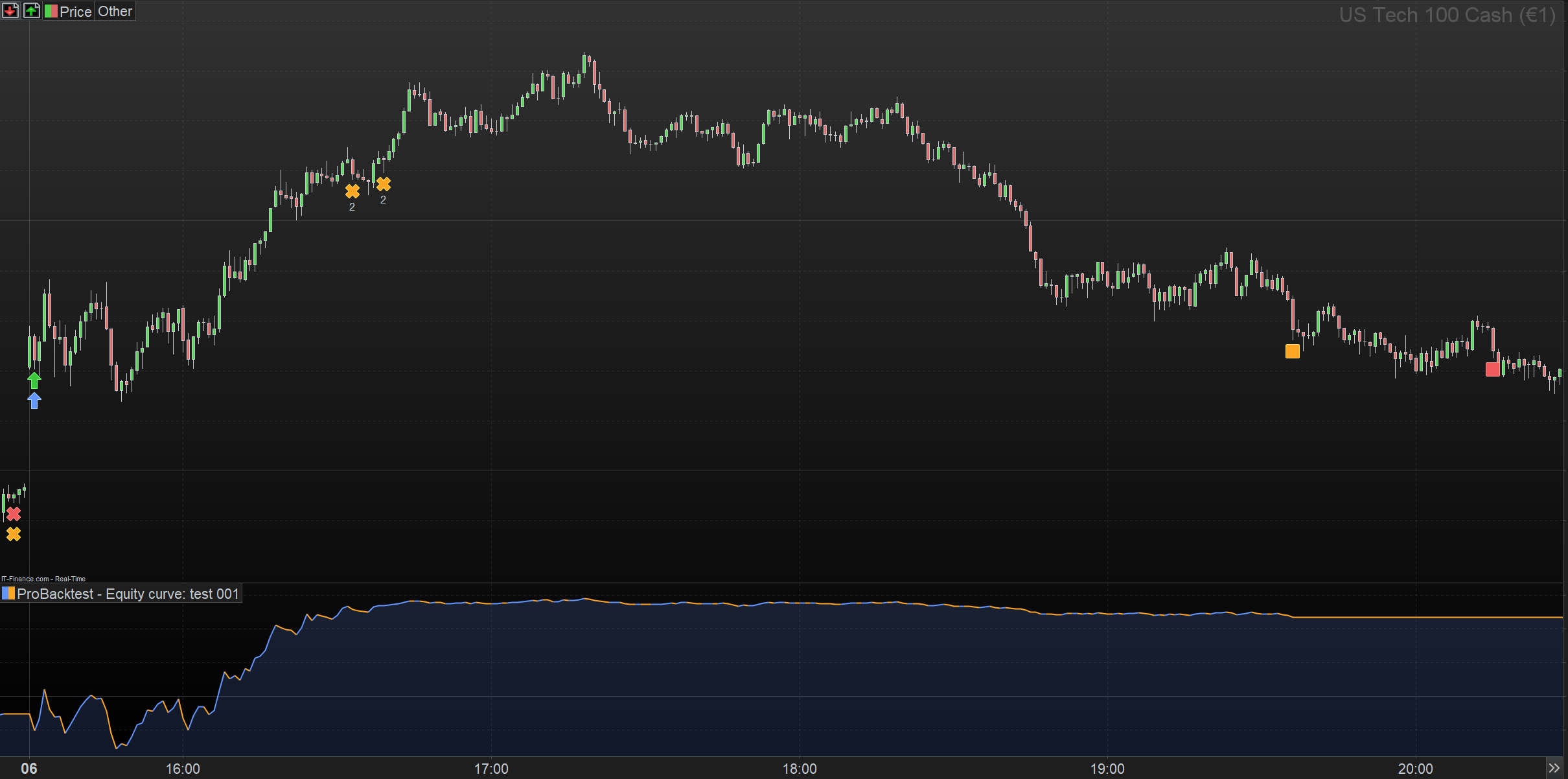Click the green/red Price color swatch
Image resolution: width=1568 pixels, height=779 pixels.
pyautogui.click(x=51, y=11)
